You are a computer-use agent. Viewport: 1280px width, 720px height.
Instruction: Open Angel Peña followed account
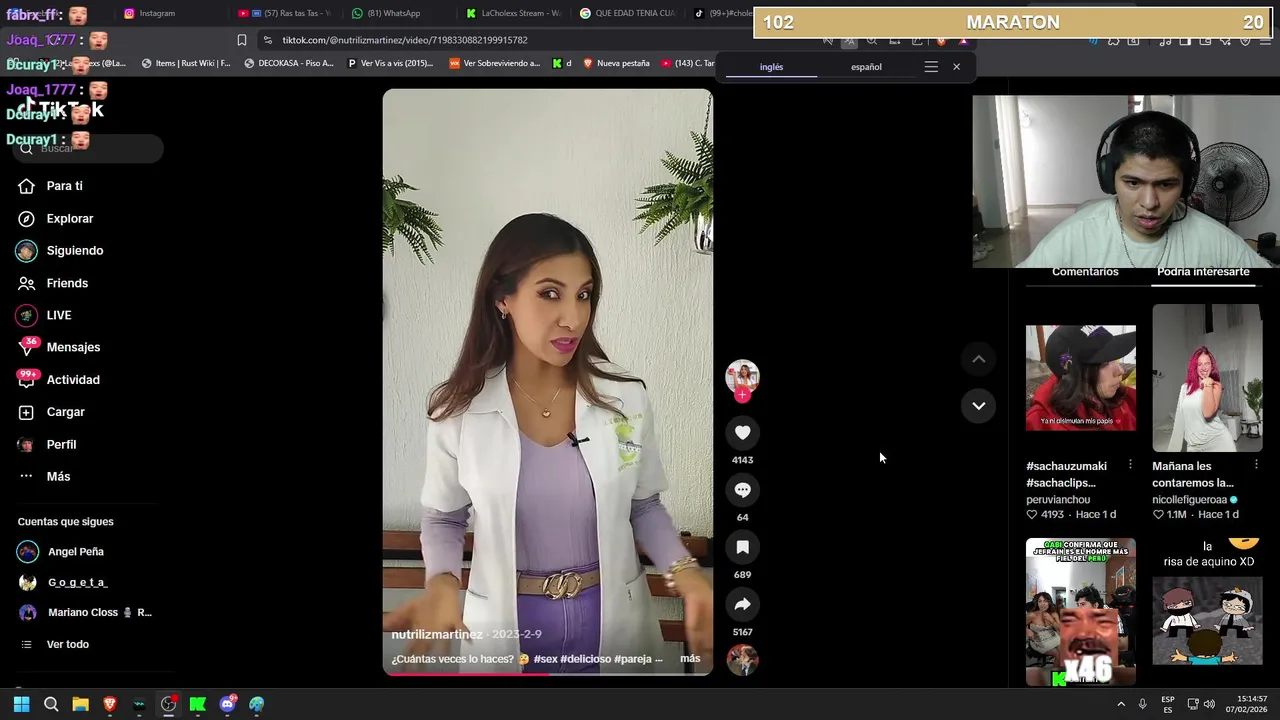coord(76,552)
